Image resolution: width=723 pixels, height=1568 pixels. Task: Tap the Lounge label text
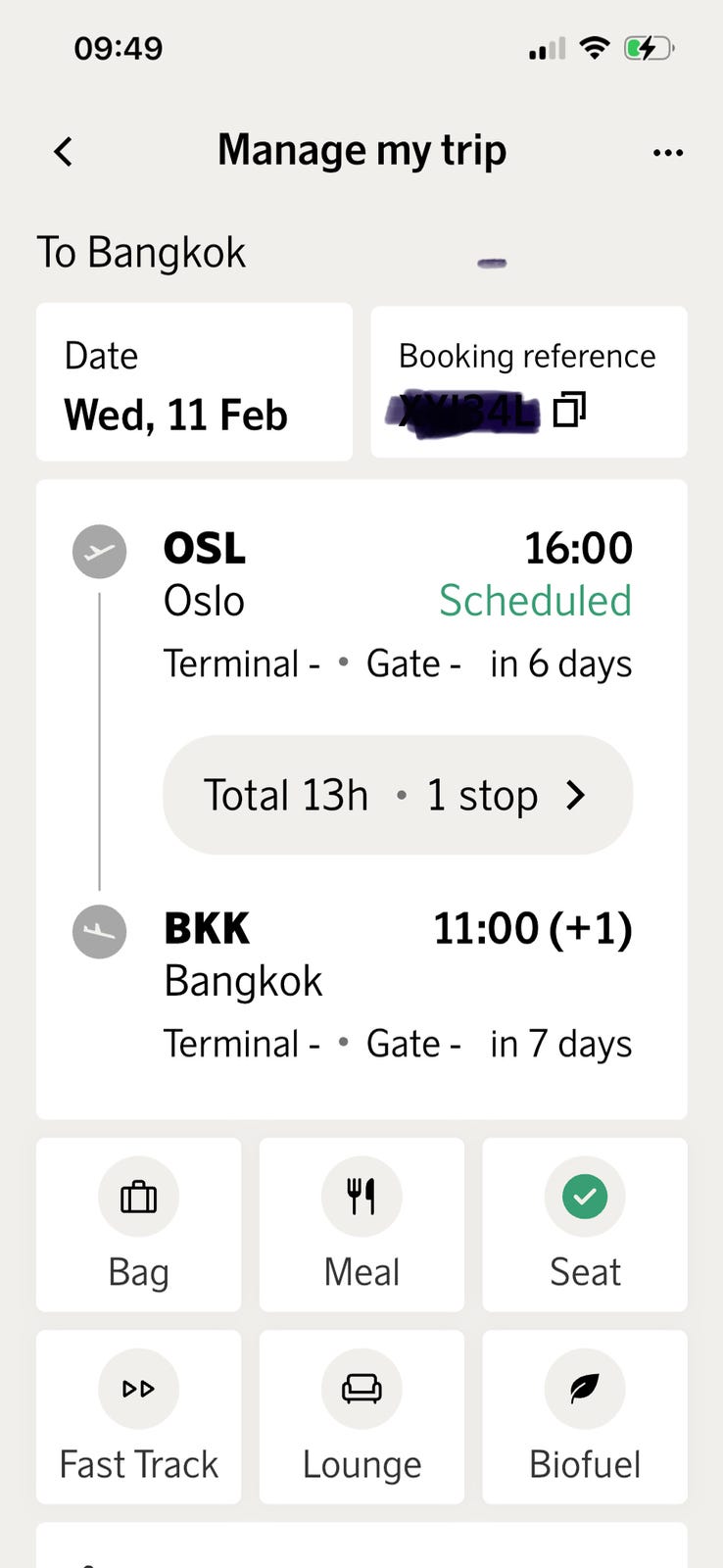[x=361, y=1464]
